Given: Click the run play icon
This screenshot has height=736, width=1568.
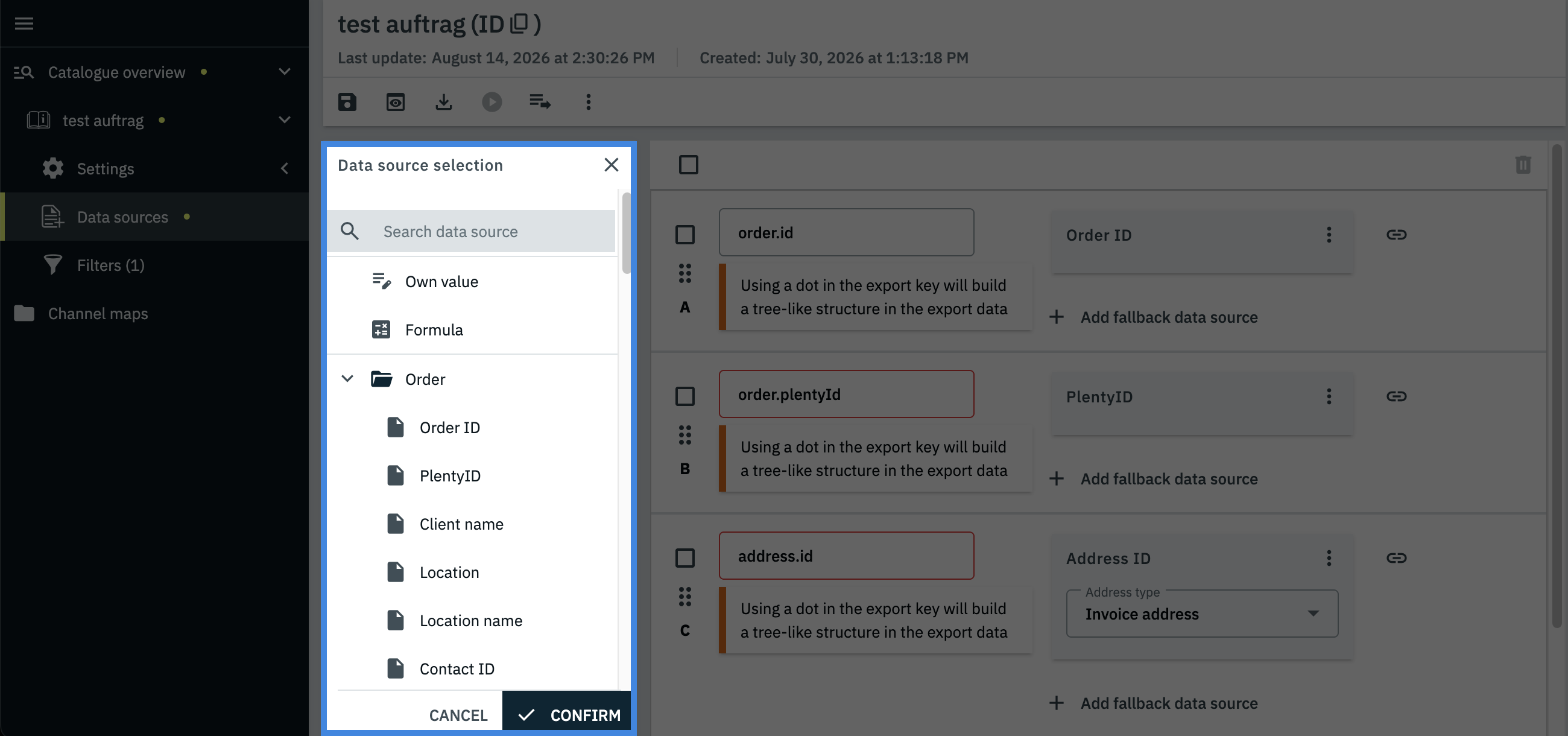Looking at the screenshot, I should (492, 102).
